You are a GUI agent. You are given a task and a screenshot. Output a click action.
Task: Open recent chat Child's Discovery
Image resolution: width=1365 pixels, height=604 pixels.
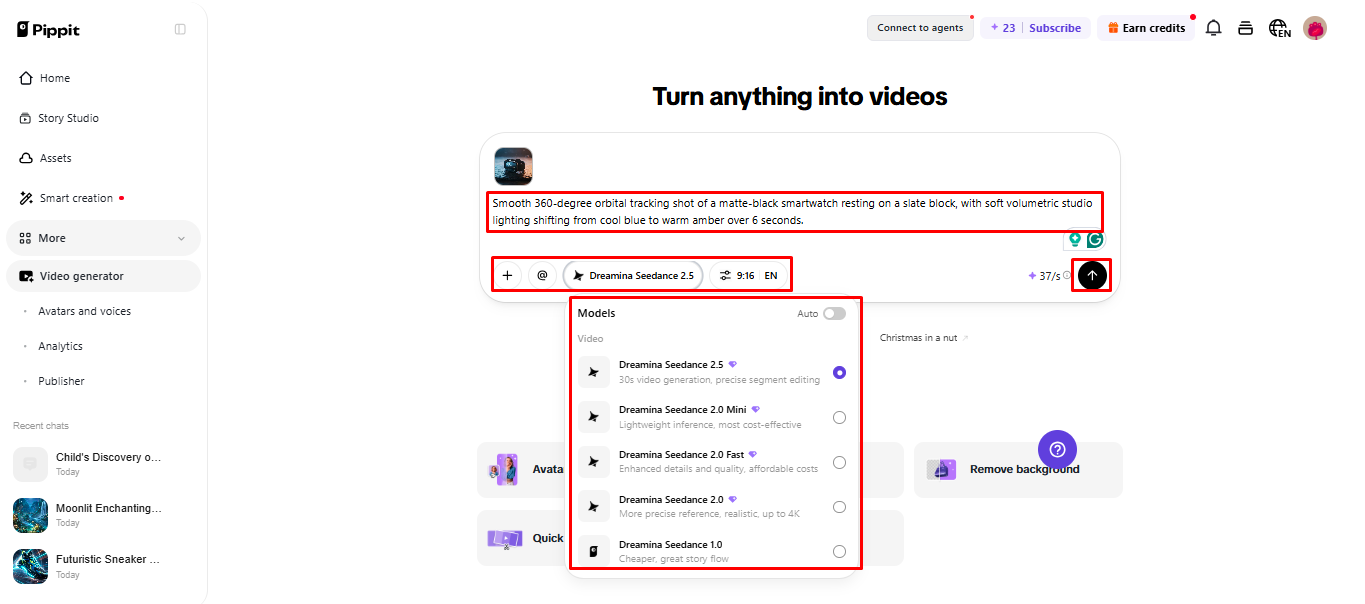pos(103,464)
